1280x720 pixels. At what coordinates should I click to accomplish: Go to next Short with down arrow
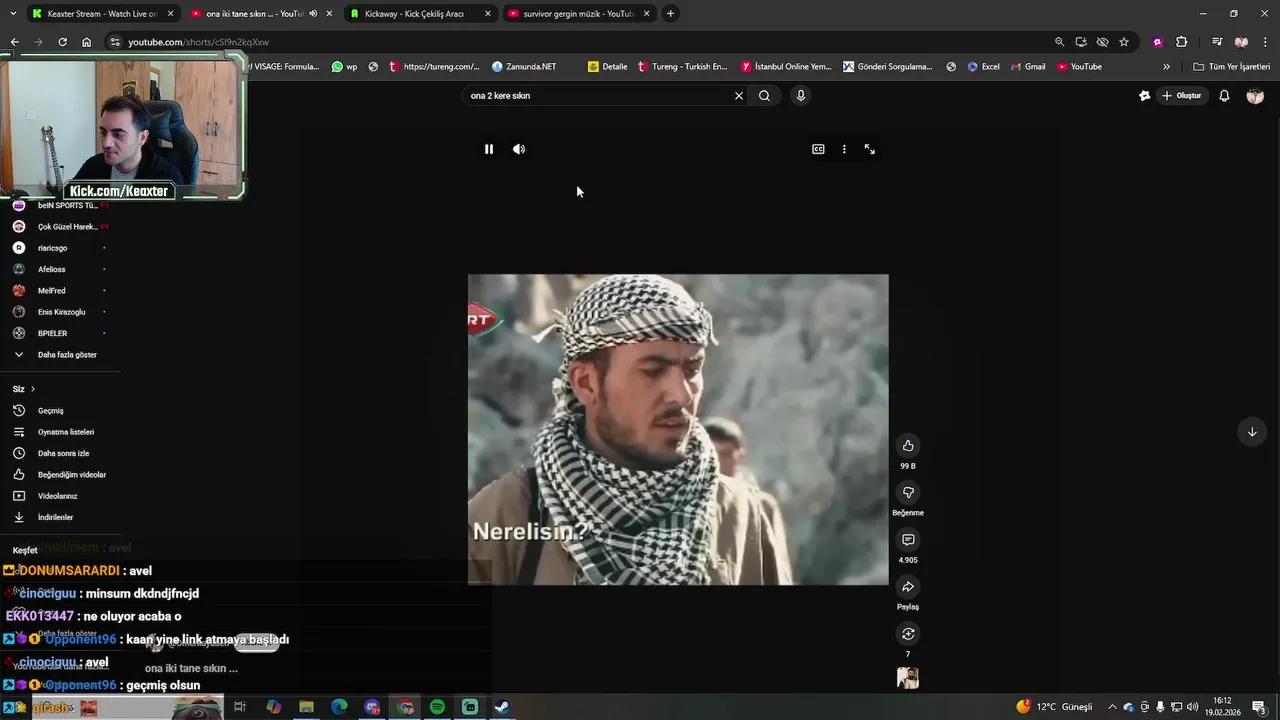point(1252,432)
